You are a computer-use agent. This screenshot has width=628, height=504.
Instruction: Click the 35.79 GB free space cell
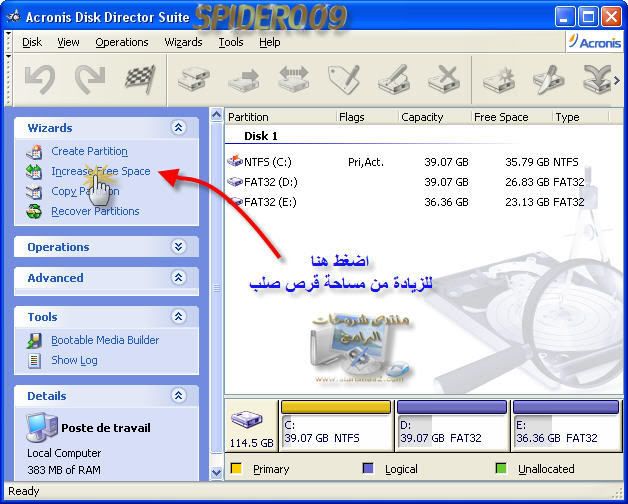click(x=527, y=162)
